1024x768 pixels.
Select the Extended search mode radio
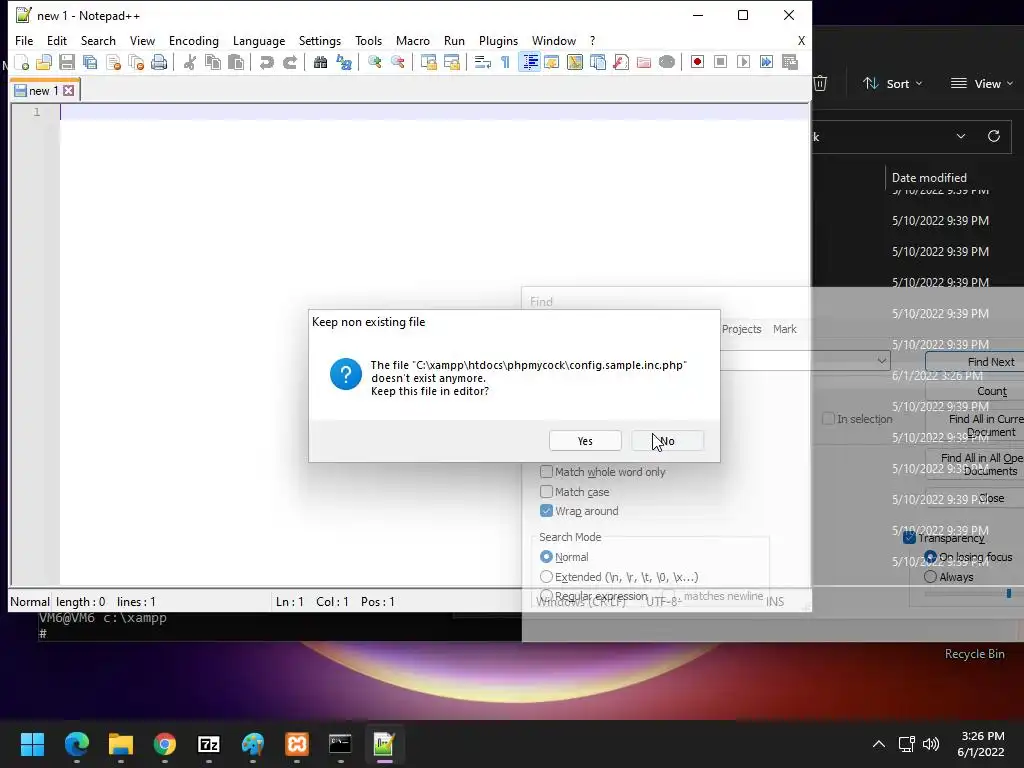[x=547, y=577]
